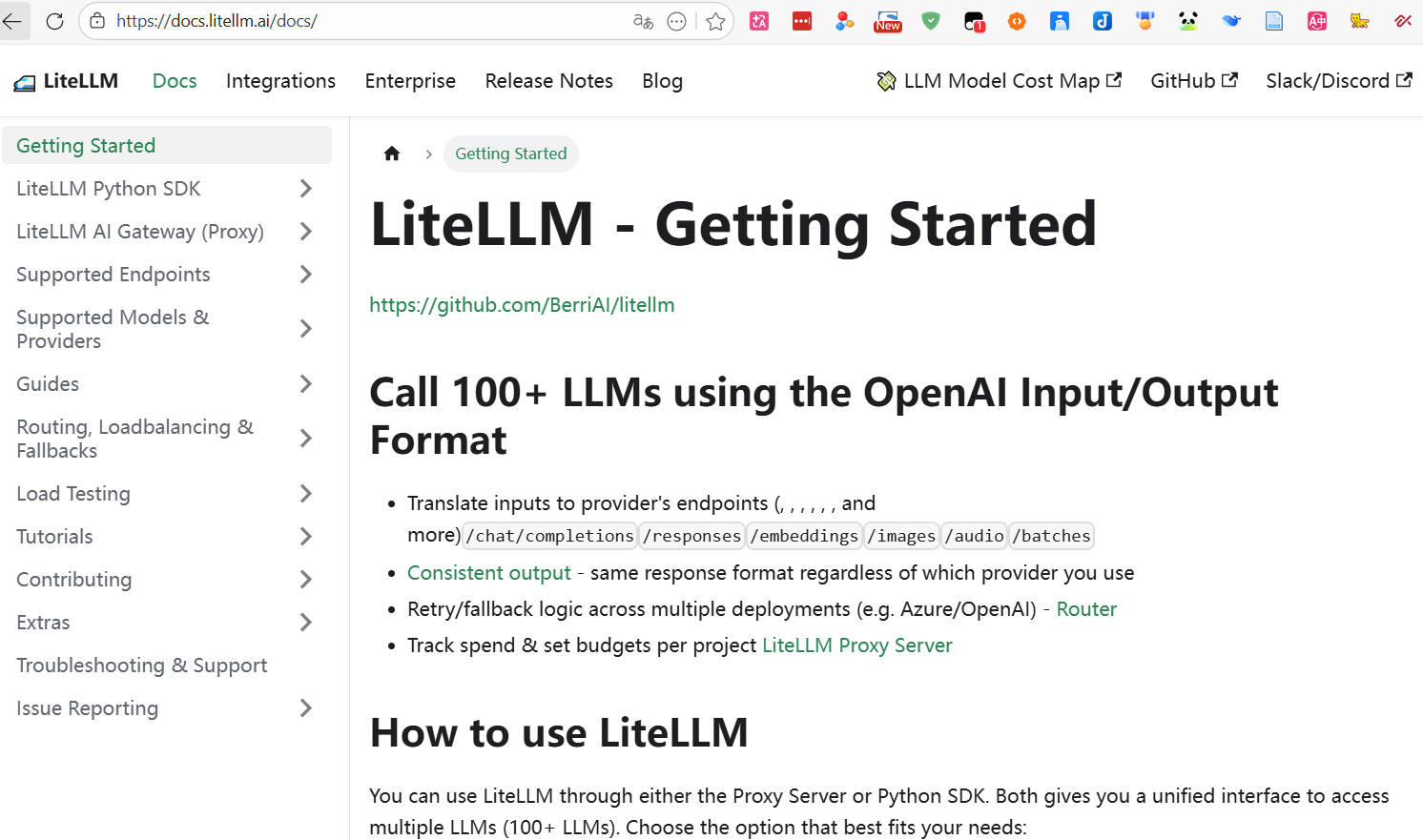Open the blue document extension icon
Viewport: 1423px width, 840px height.
(1274, 21)
